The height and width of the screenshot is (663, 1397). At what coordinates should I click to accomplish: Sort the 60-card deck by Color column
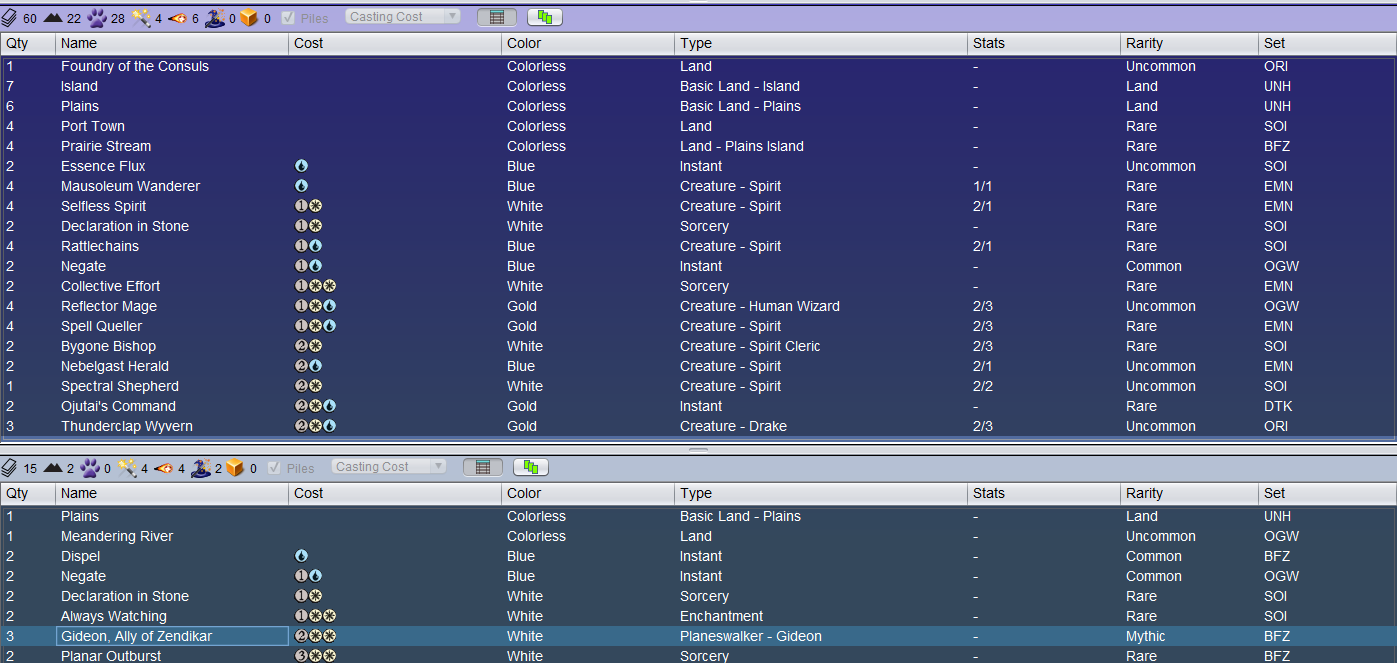[x=589, y=44]
